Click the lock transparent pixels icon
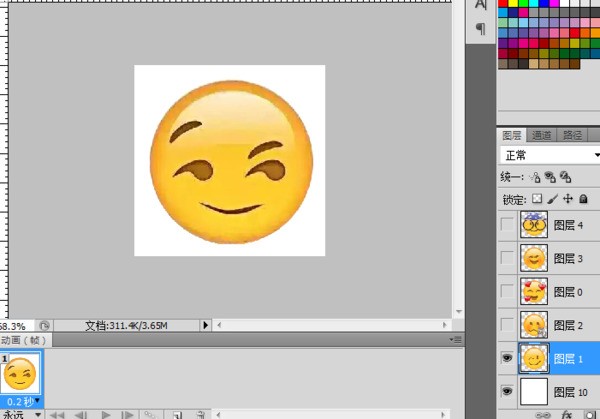This screenshot has height=419, width=600. (x=536, y=198)
